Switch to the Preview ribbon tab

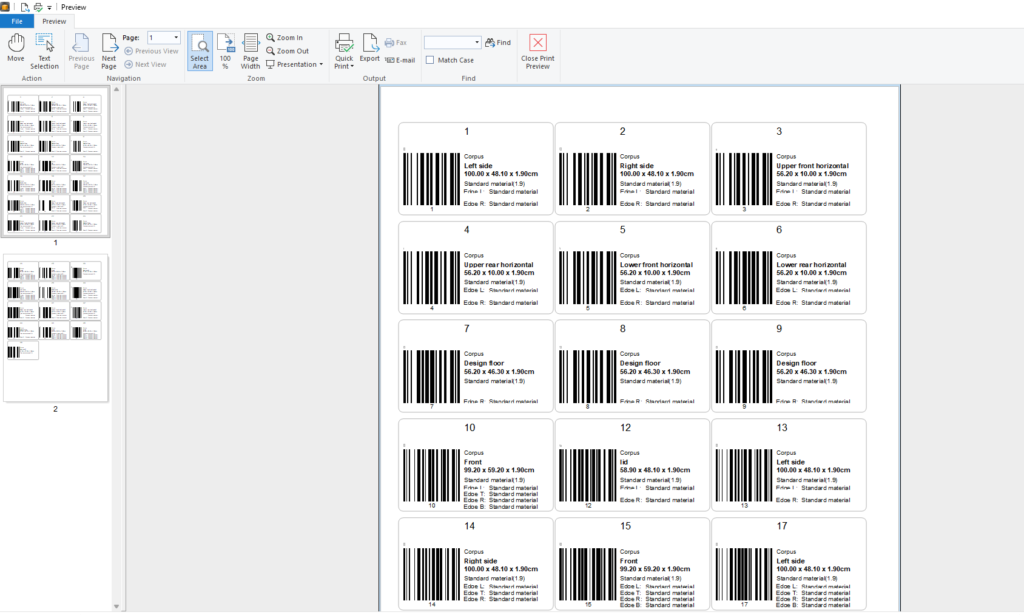coord(54,21)
